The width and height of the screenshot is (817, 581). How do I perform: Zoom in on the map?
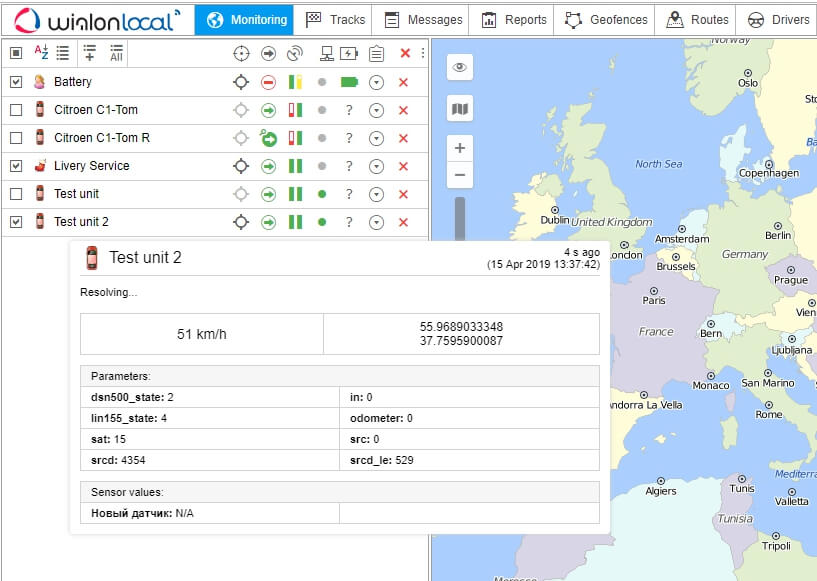tap(459, 148)
